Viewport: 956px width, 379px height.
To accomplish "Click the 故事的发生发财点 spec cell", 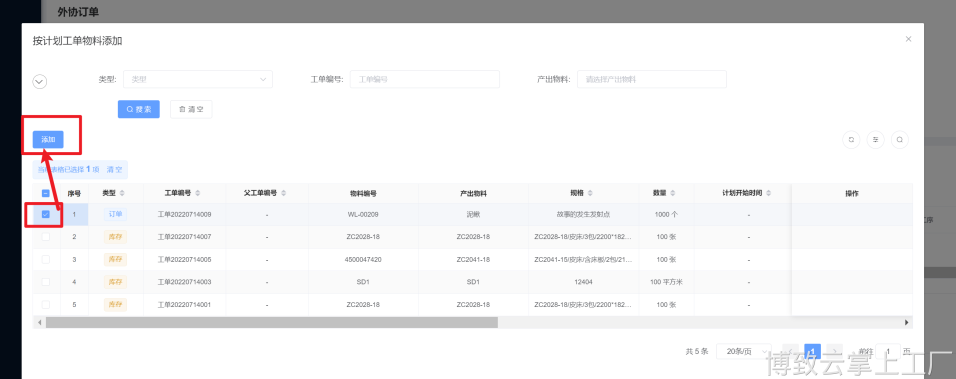I will [583, 214].
